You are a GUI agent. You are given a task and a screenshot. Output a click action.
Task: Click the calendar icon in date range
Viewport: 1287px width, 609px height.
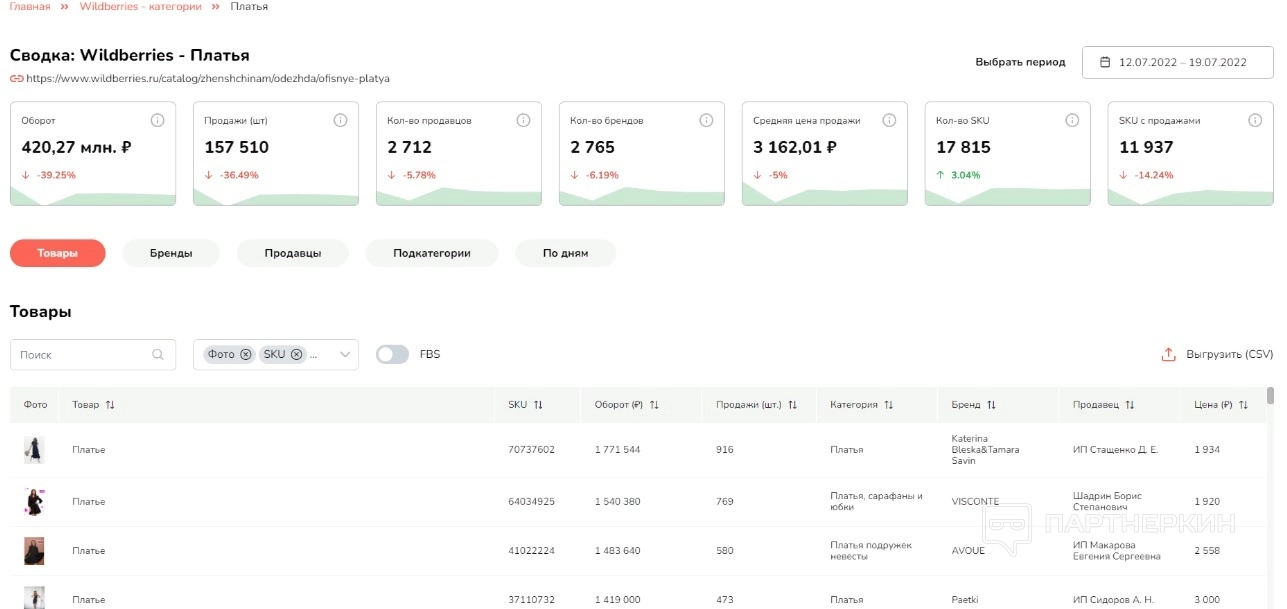tap(1105, 62)
